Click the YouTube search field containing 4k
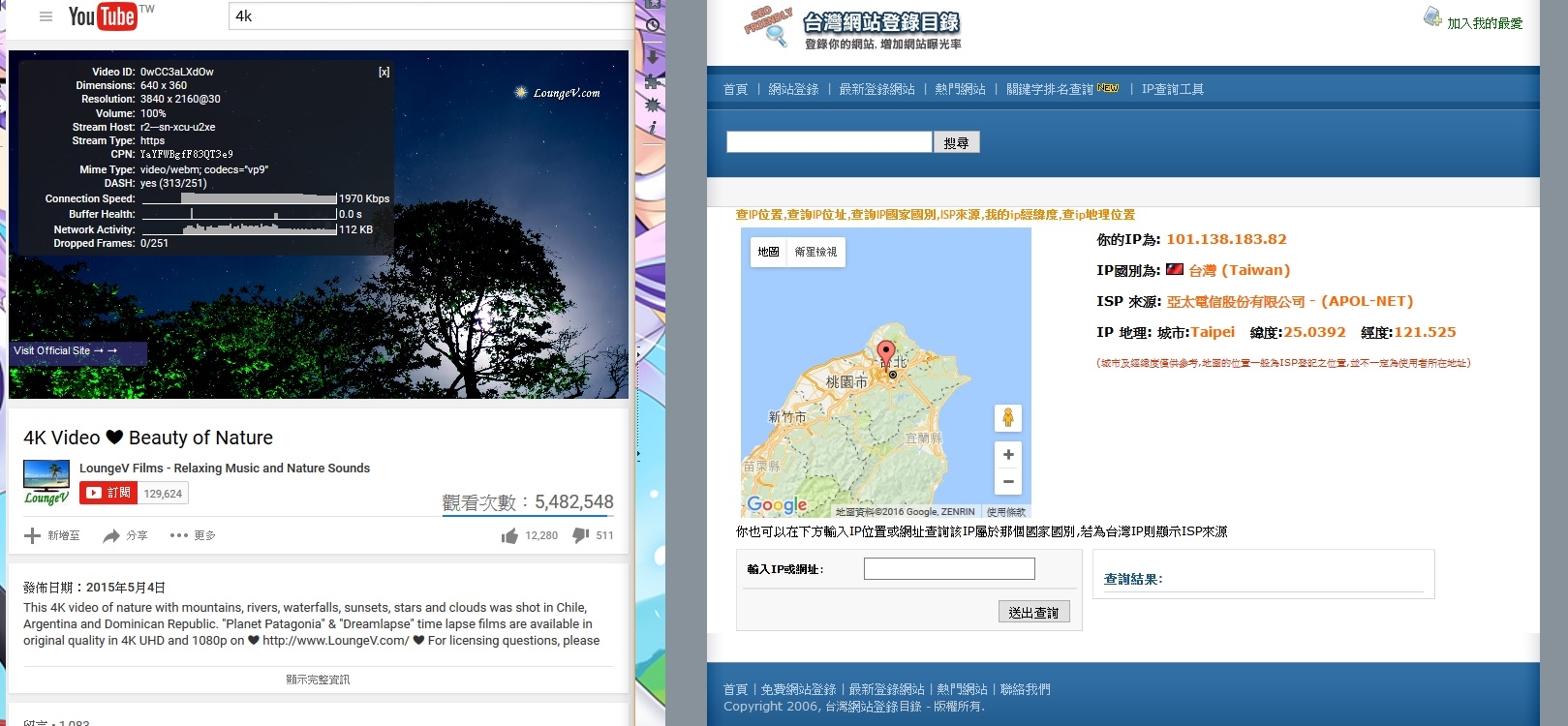1568x726 pixels. (x=430, y=16)
